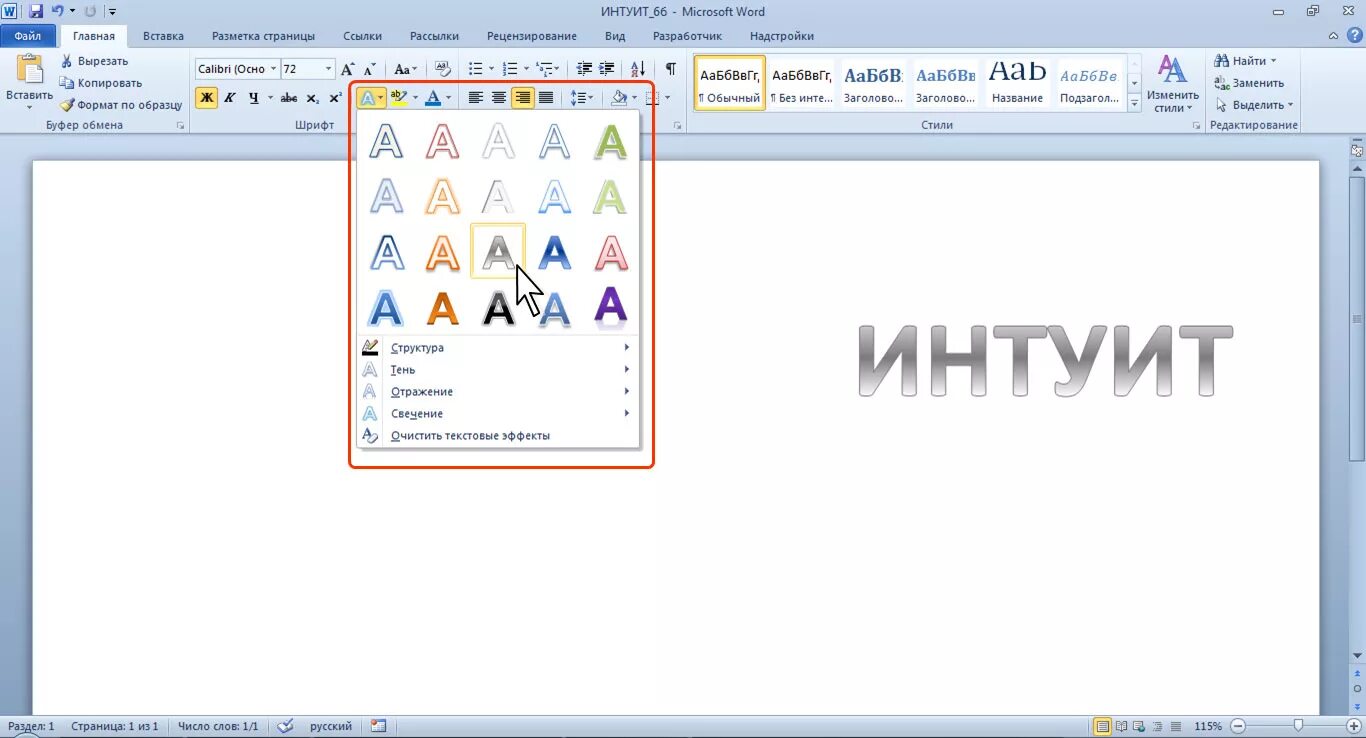The image size is (1366, 738).
Task: Click the undo arrow in Quick Access toolbar
Action: pos(57,12)
